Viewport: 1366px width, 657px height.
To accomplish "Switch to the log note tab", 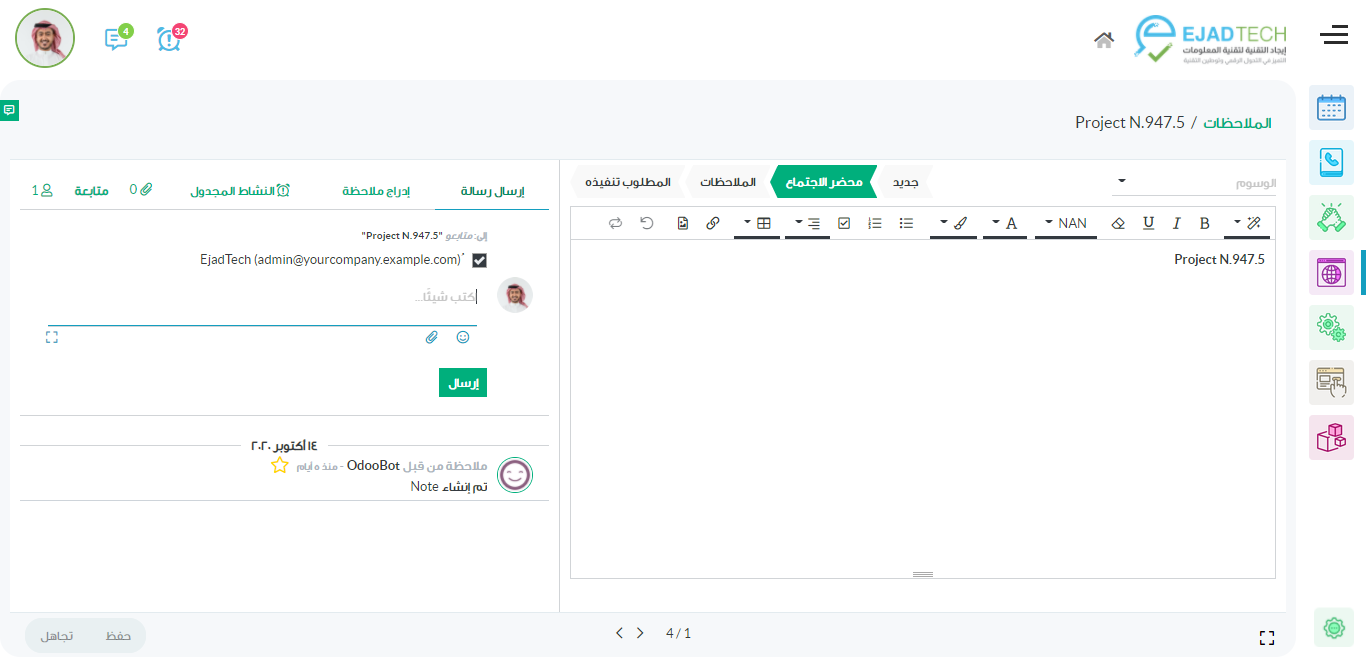I will click(376, 190).
